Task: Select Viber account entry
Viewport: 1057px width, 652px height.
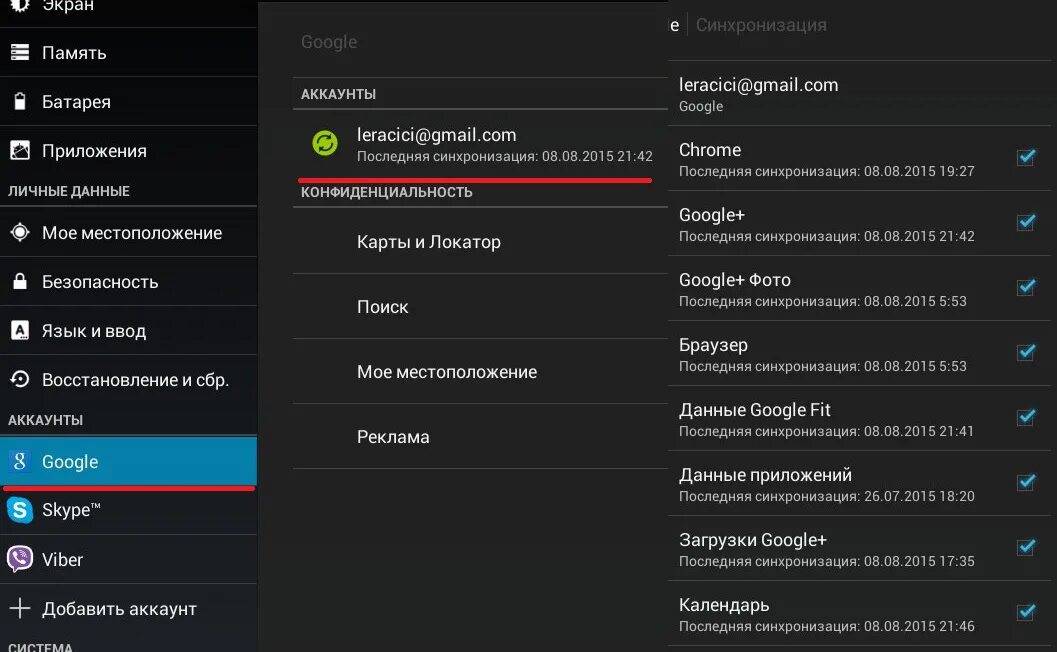Action: pos(128,560)
